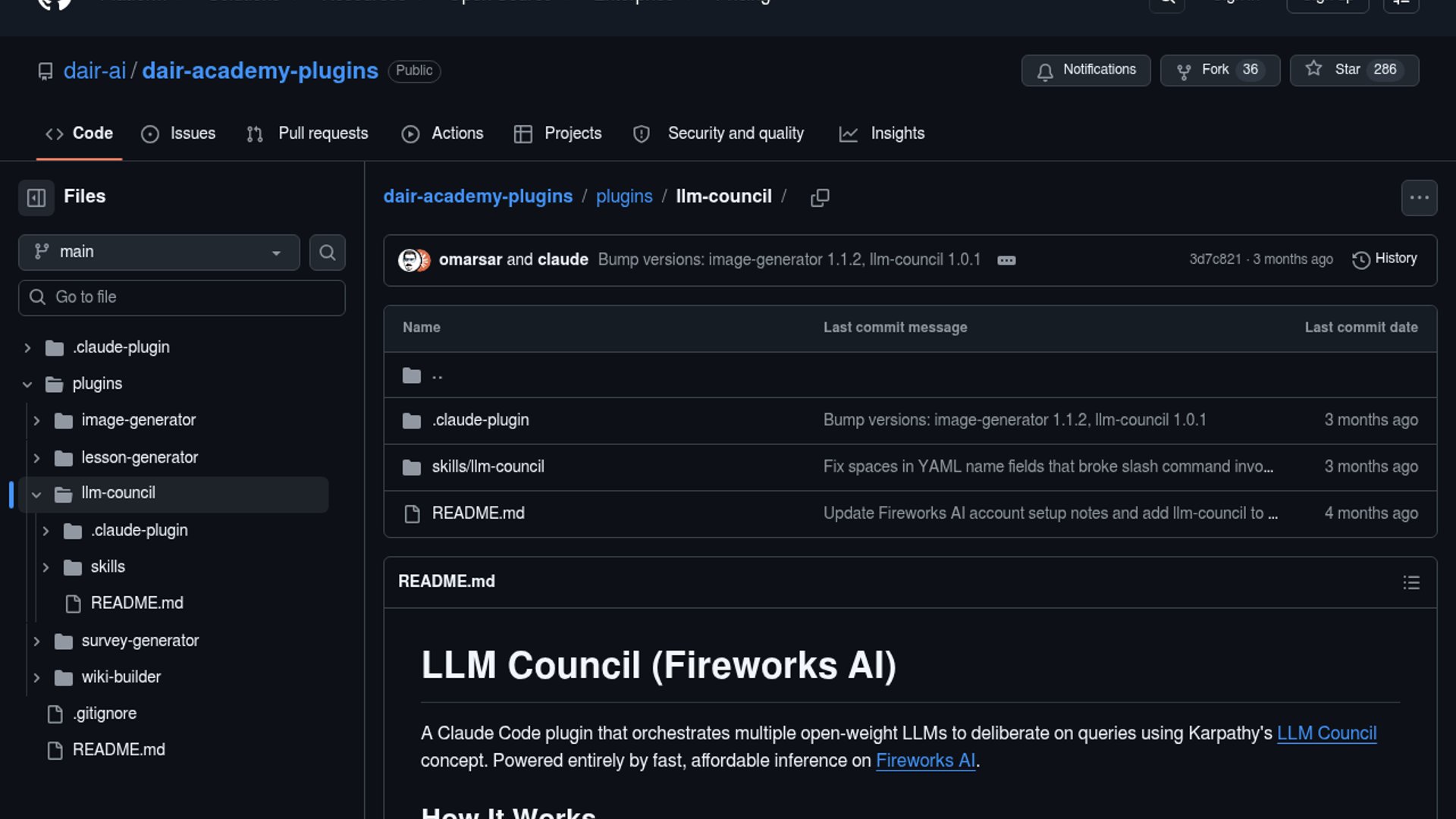Click the repository icon beside dair-ai
The height and width of the screenshot is (819, 1456).
pos(45,71)
